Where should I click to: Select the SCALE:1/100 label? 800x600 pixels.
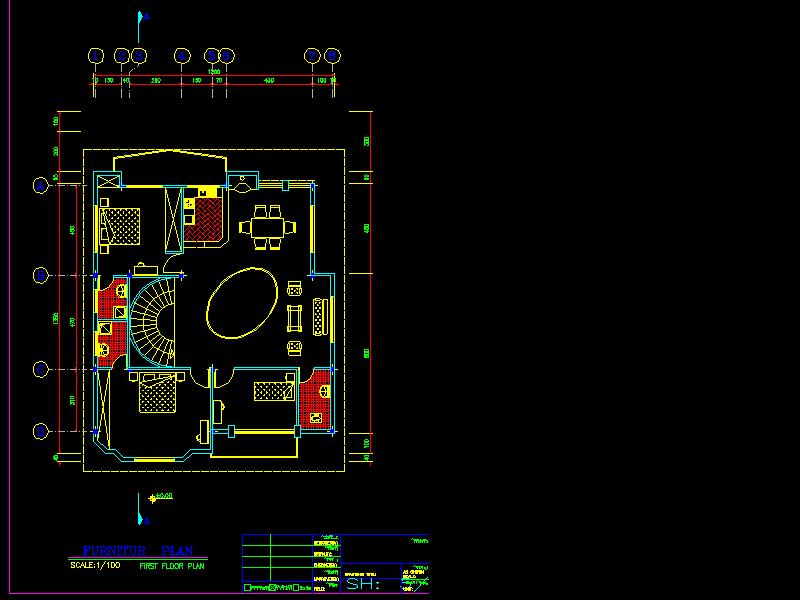96,566
